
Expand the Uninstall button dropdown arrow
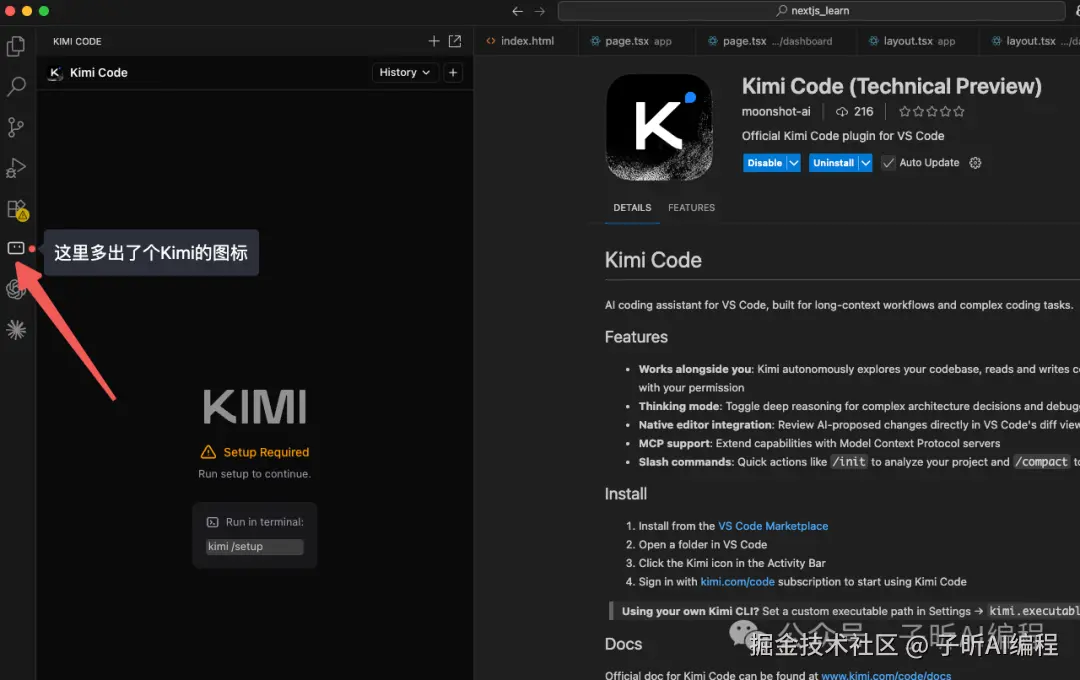[x=865, y=163]
